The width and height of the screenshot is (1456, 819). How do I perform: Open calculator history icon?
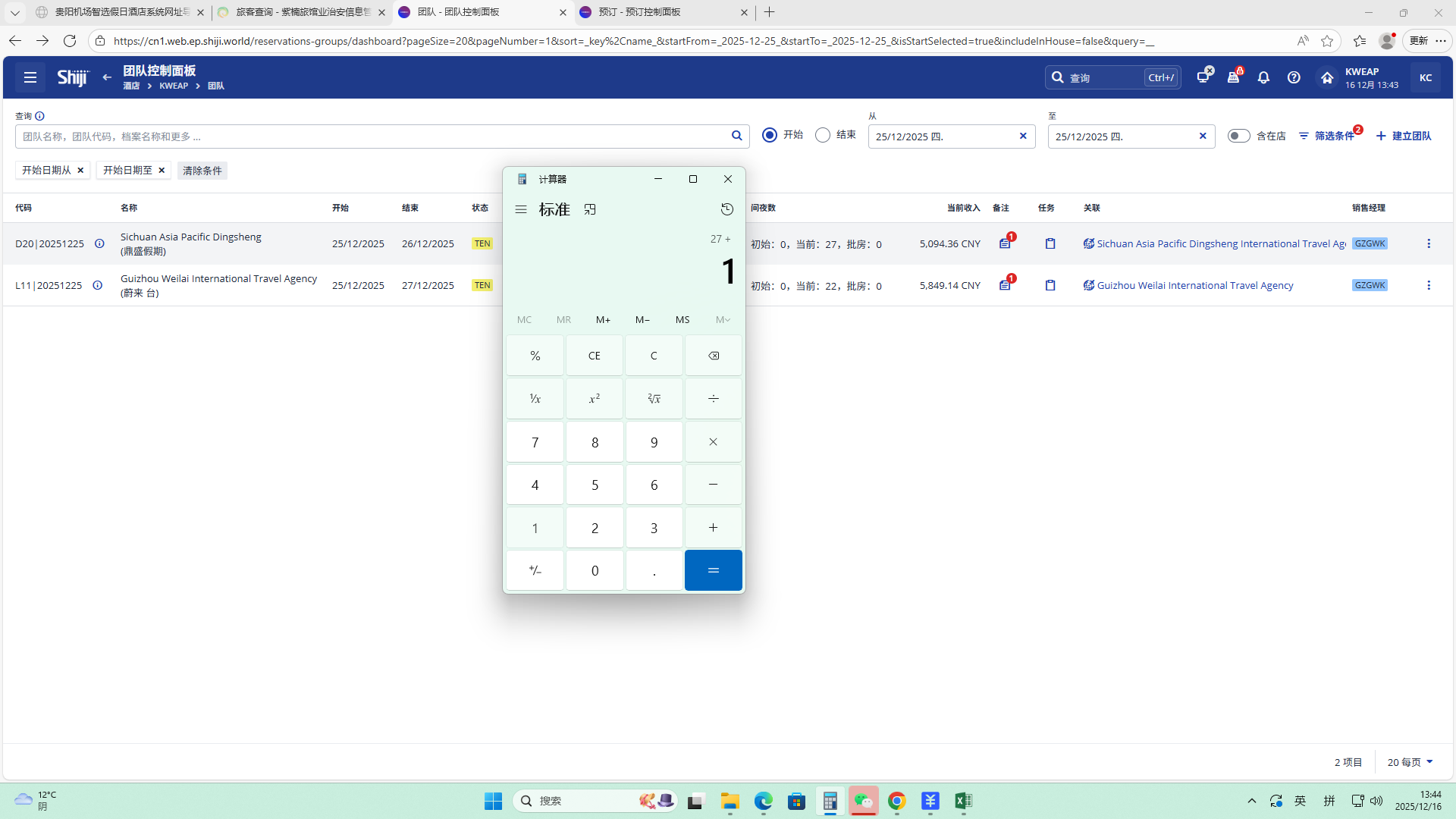click(726, 209)
